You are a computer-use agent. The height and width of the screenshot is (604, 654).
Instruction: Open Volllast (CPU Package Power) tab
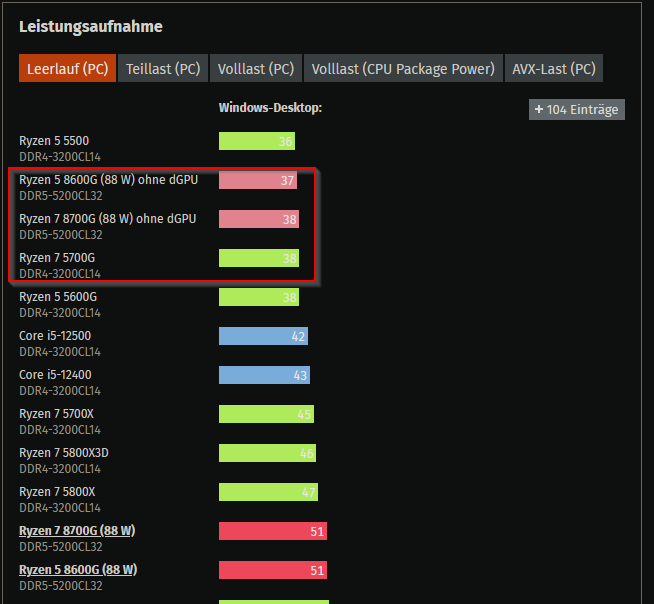tap(403, 68)
